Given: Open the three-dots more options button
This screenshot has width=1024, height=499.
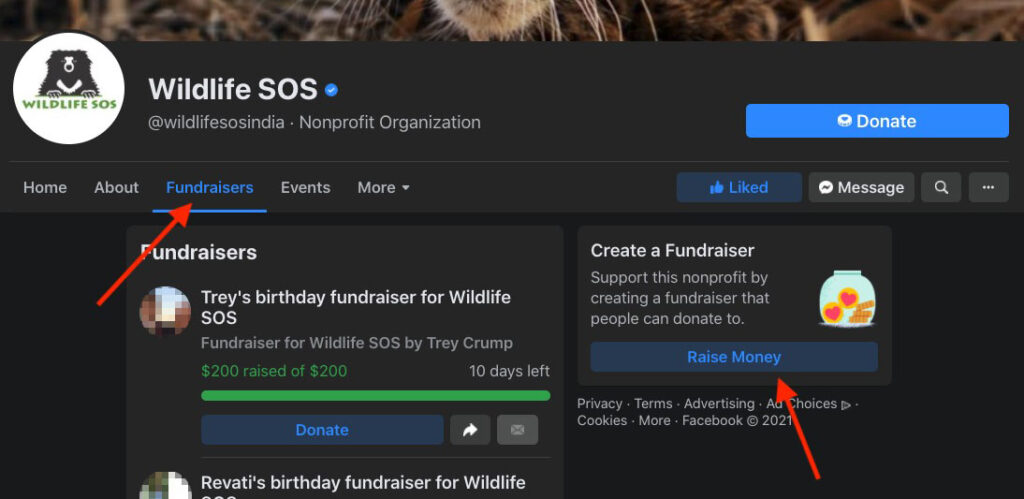Looking at the screenshot, I should [988, 187].
